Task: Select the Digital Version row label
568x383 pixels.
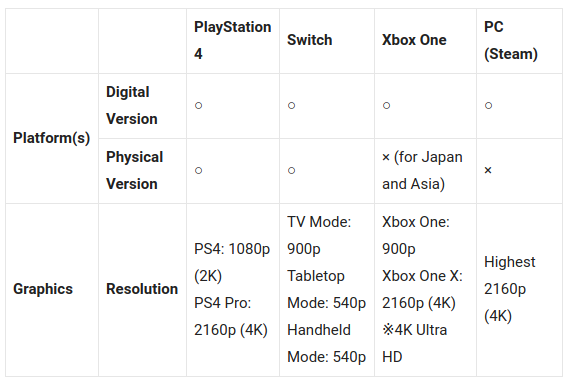Action: (131, 105)
